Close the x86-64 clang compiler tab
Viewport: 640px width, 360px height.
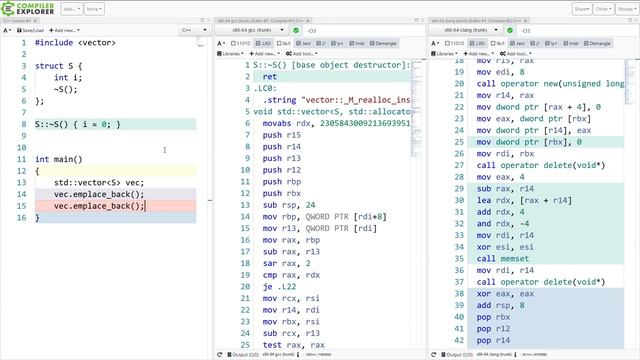coord(526,20)
